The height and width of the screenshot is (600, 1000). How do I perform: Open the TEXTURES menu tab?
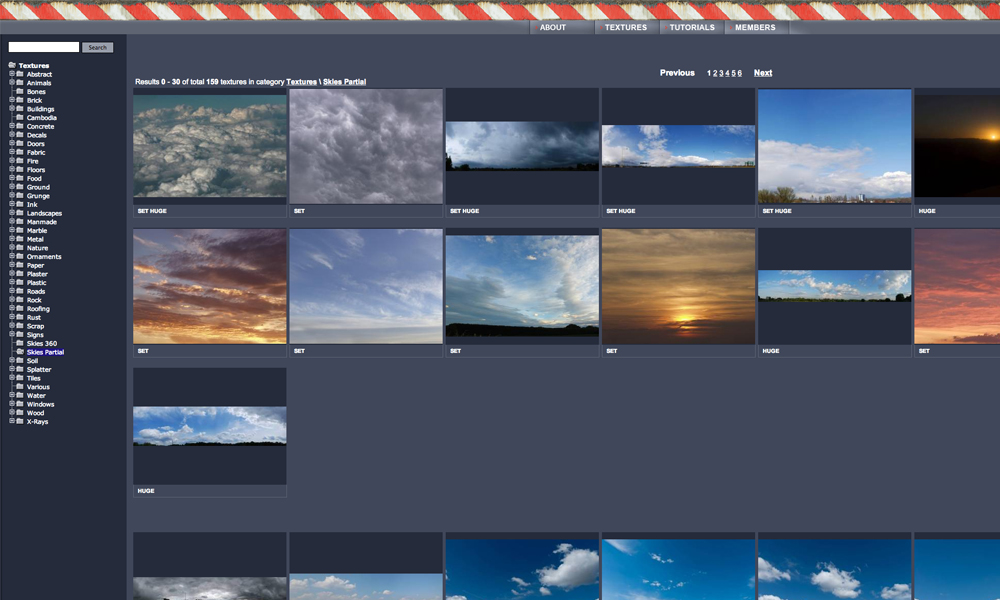click(626, 27)
